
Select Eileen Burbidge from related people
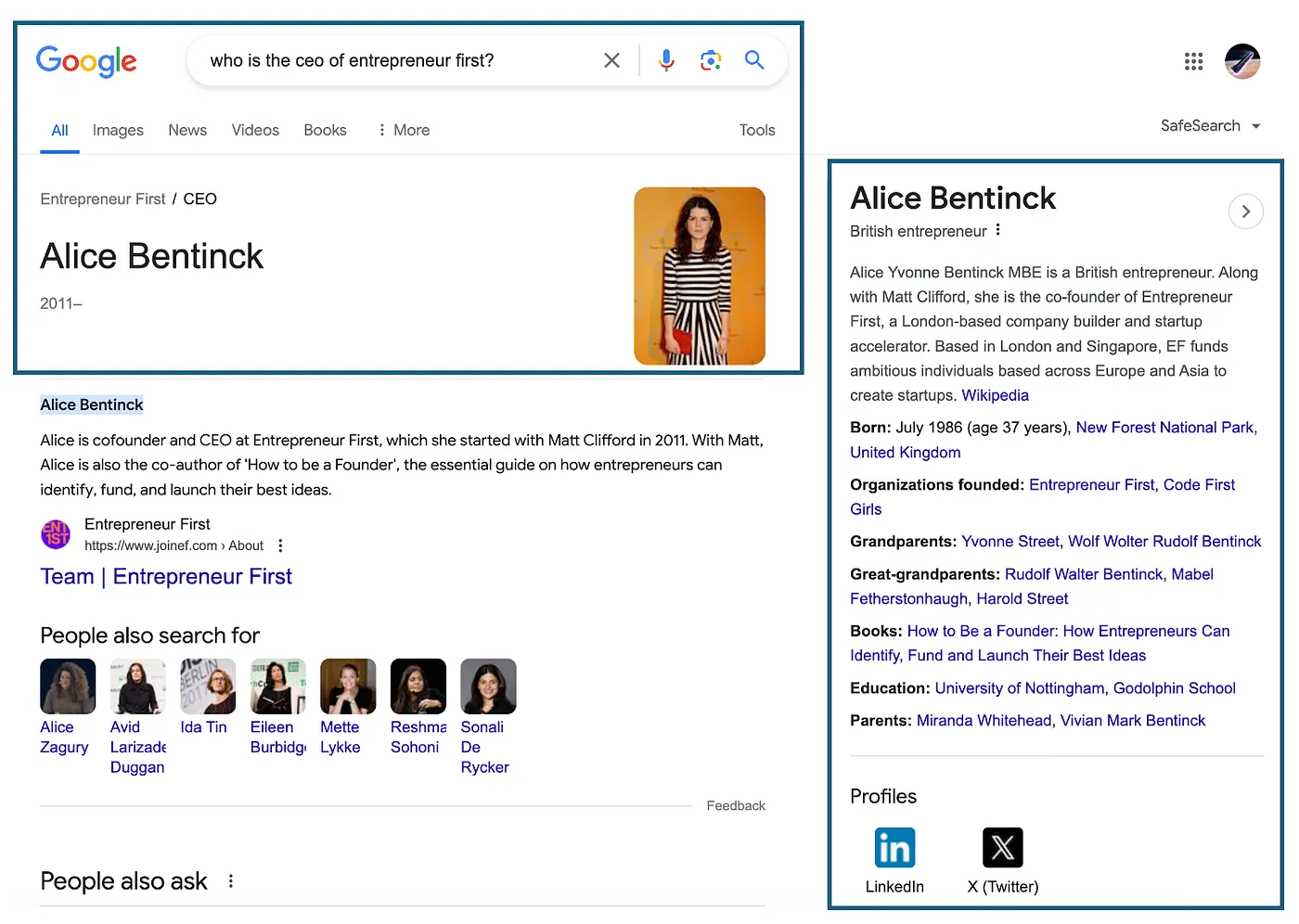click(278, 707)
